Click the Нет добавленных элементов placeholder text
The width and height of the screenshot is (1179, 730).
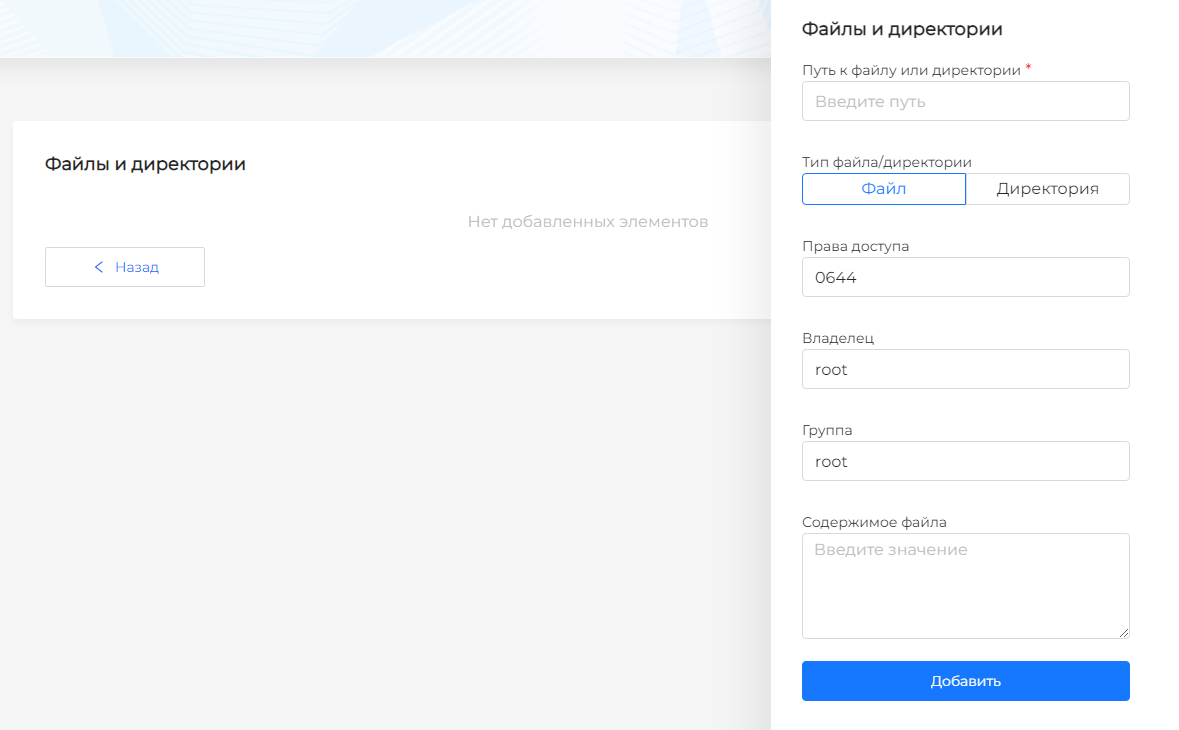587,221
